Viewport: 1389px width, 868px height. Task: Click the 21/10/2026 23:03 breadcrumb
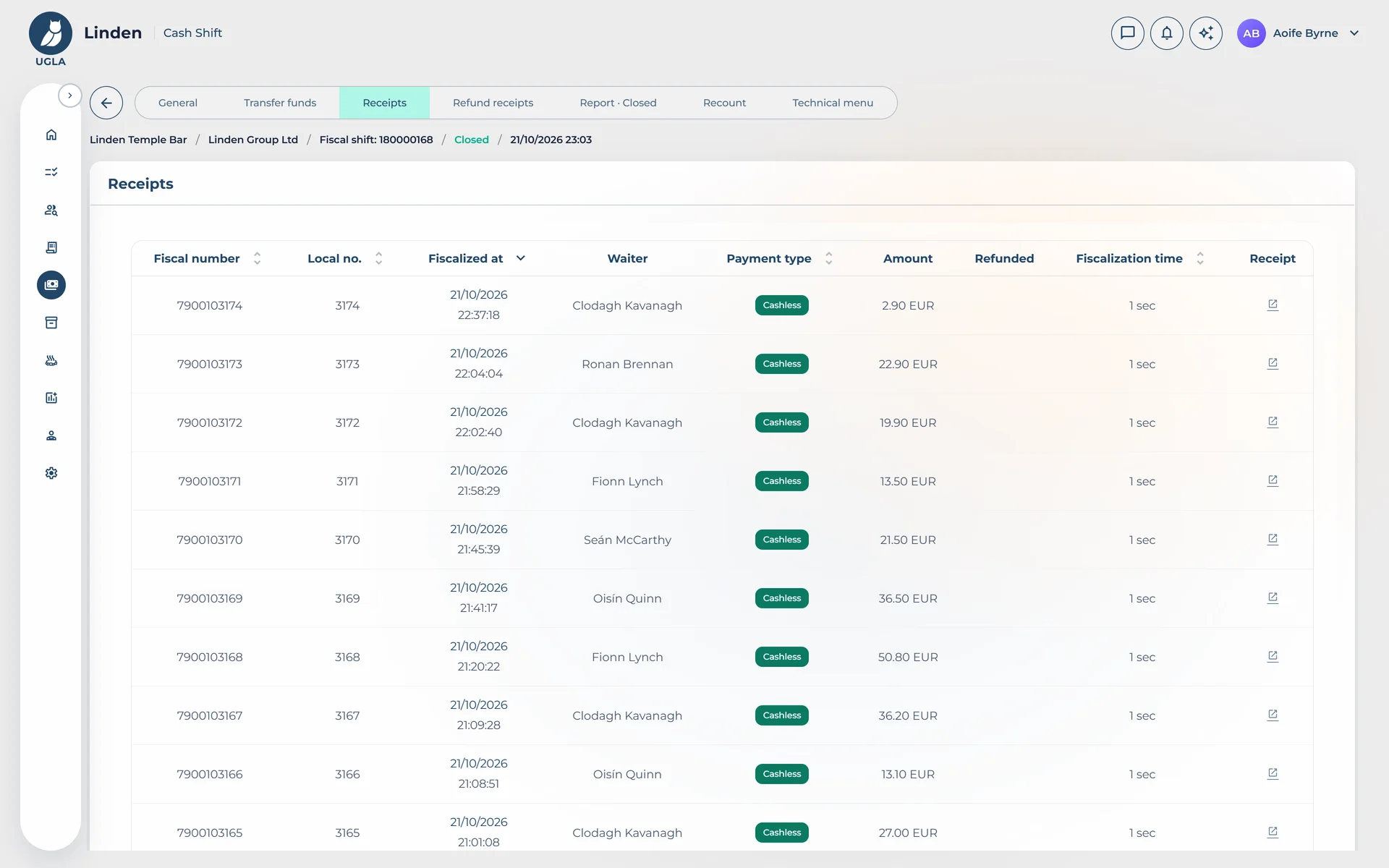(551, 140)
